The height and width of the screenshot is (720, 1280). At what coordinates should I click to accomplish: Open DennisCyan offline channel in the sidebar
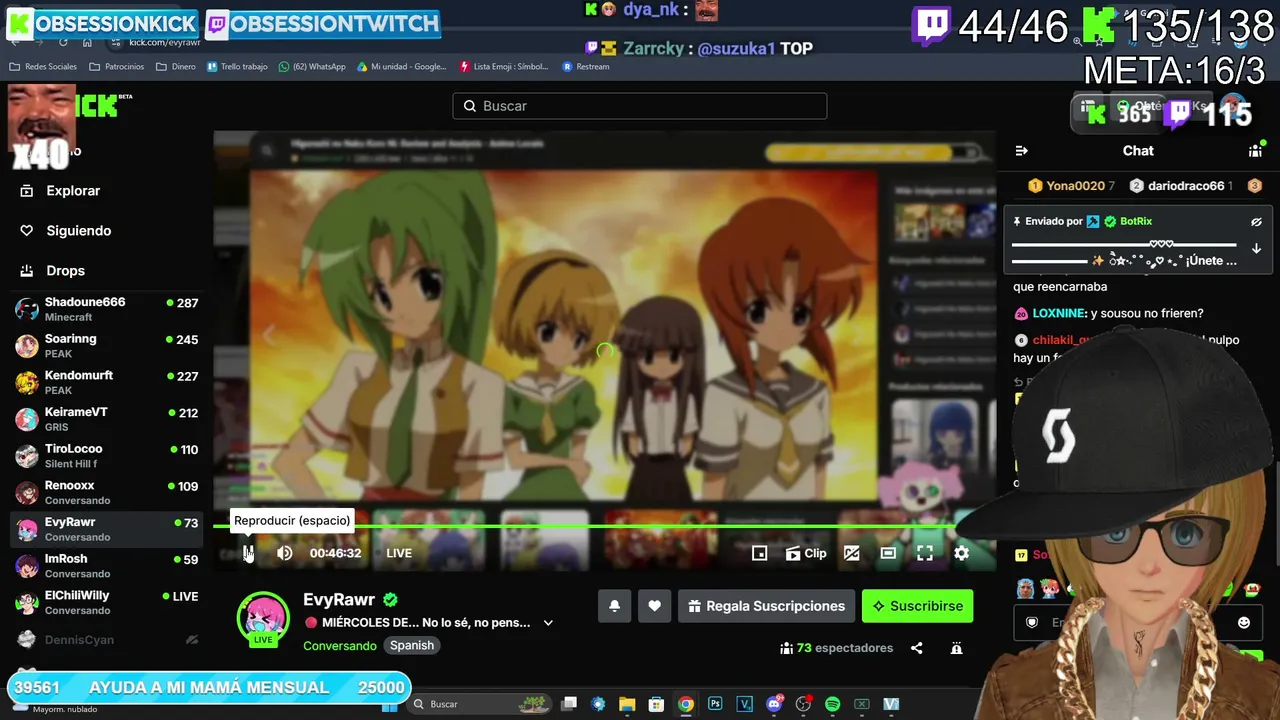107,640
